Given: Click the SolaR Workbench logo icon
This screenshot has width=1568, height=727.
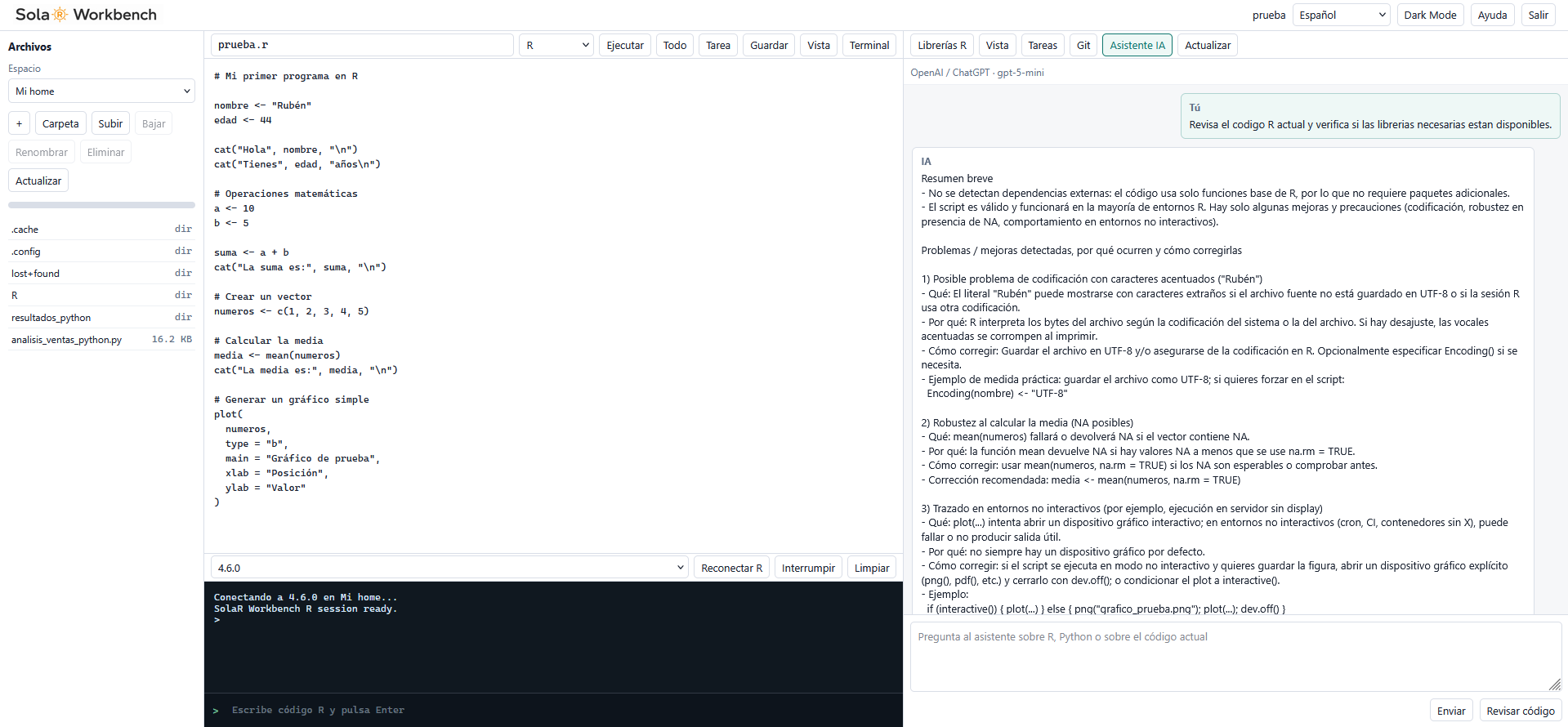Looking at the screenshot, I should [x=60, y=15].
